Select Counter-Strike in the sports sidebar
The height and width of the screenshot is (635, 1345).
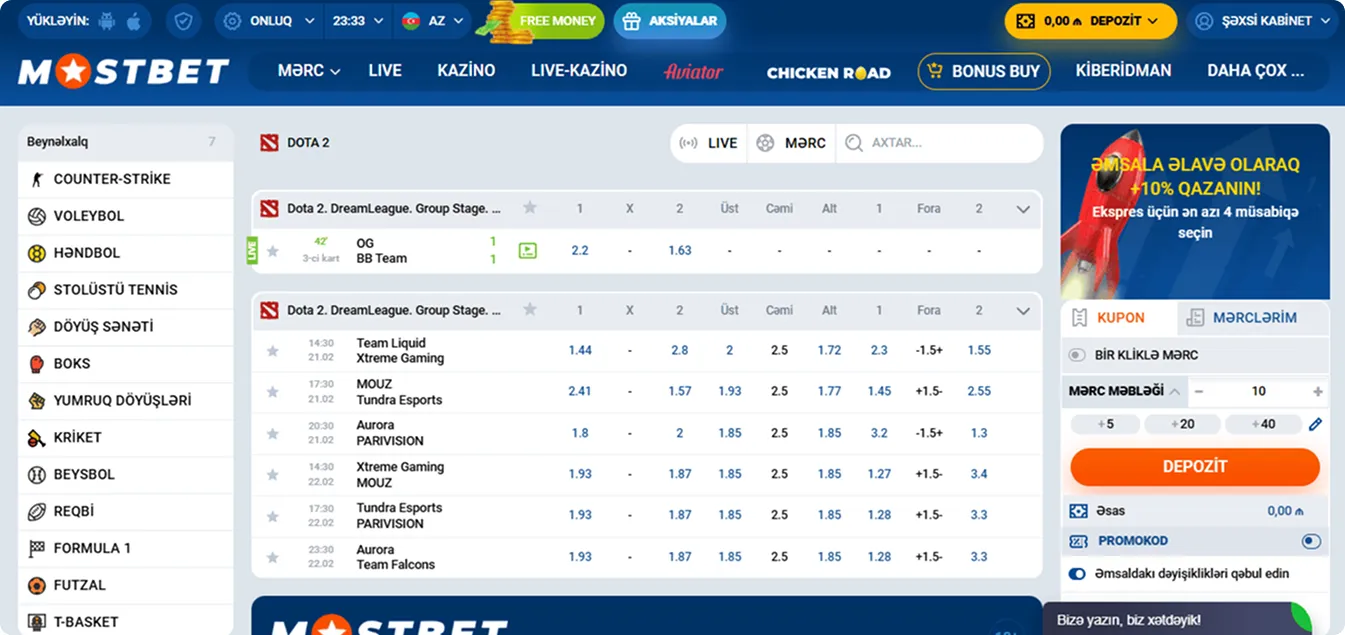point(111,179)
